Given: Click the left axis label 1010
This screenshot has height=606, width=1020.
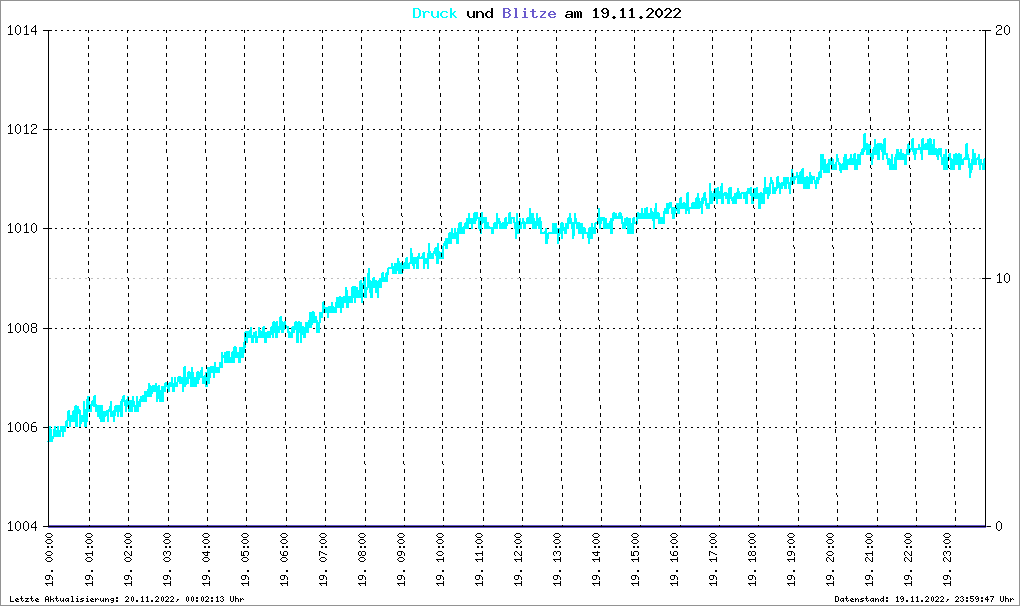Looking at the screenshot, I should pos(22,229).
